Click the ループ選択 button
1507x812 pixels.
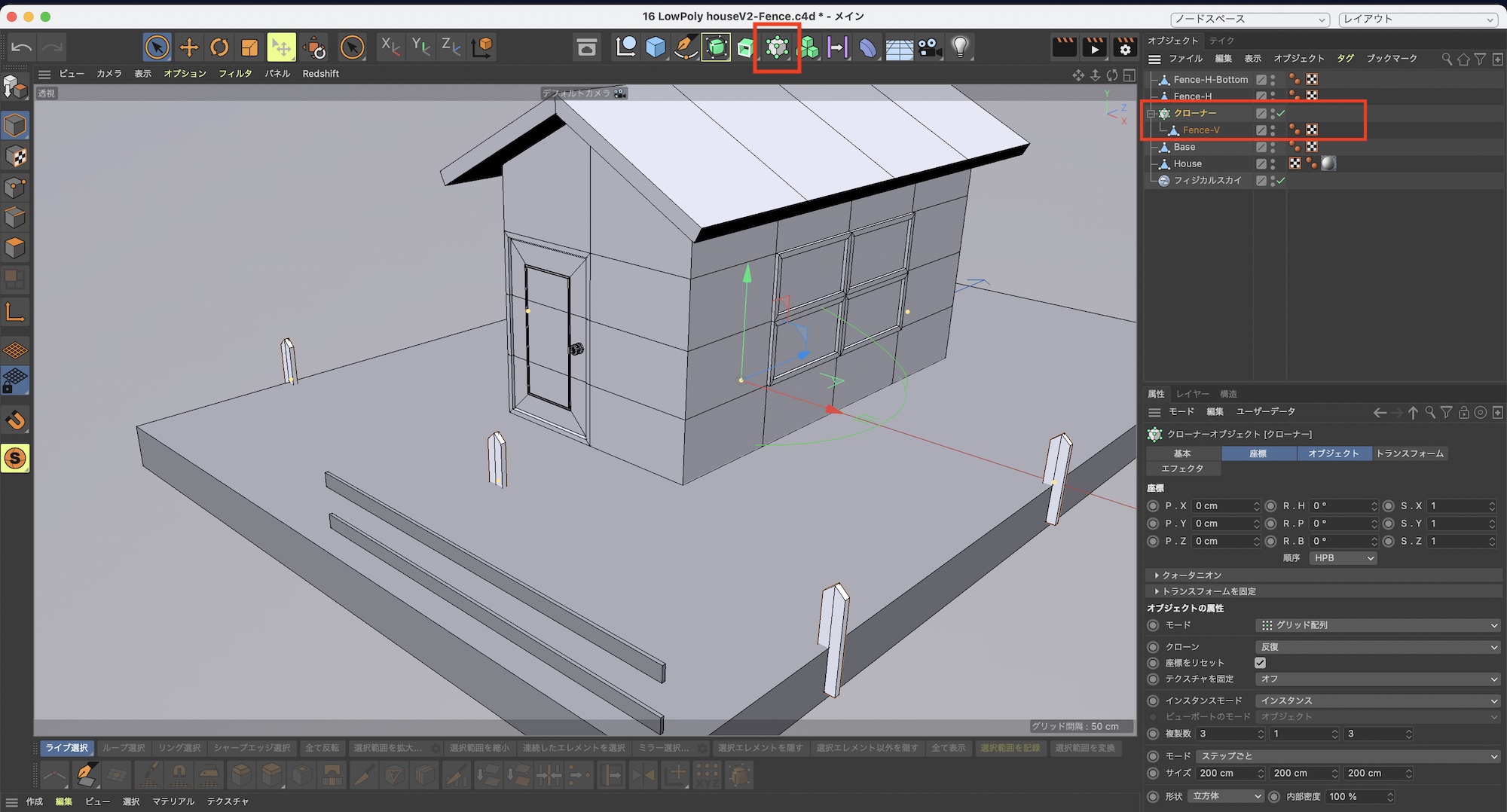pyautogui.click(x=124, y=748)
